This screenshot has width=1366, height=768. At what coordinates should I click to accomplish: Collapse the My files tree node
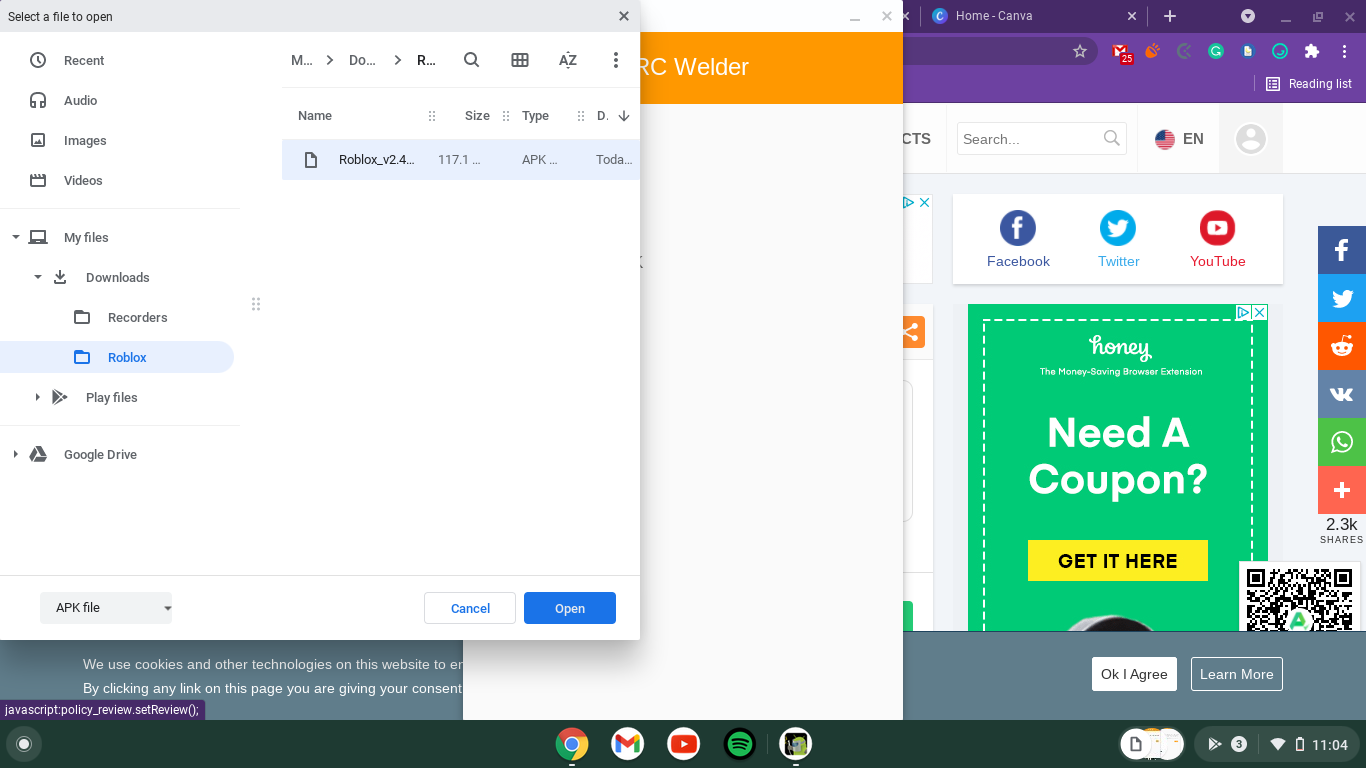(x=15, y=237)
